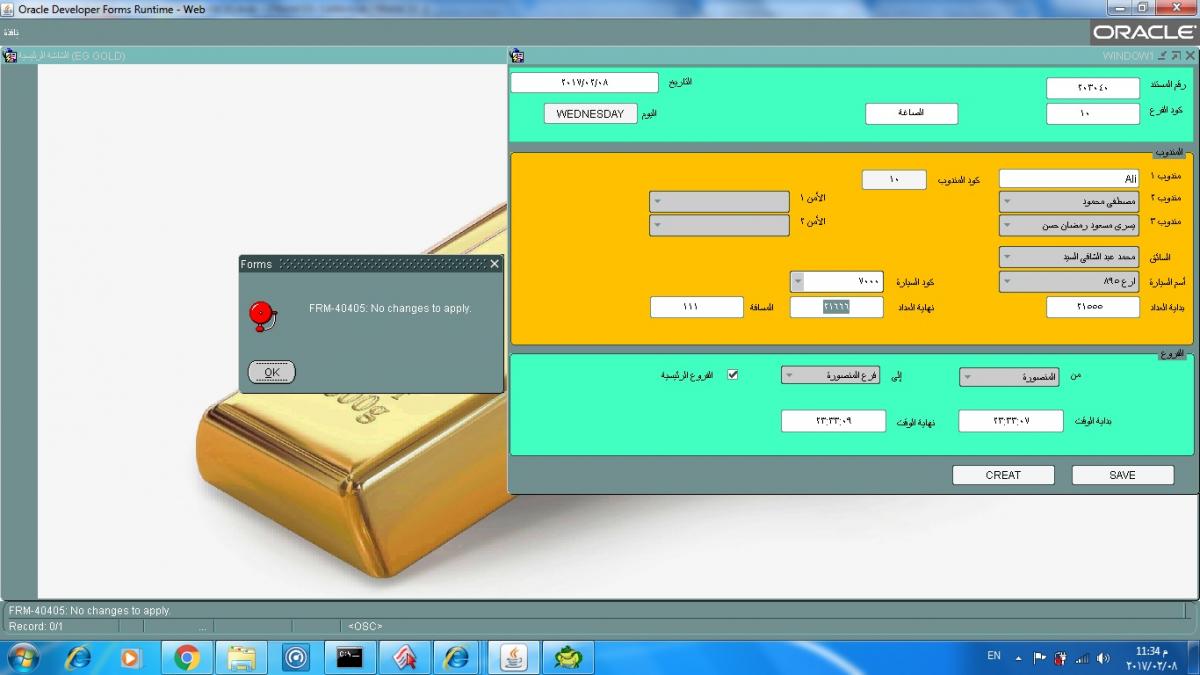Switch to the Java application in taskbar
Screen dimensions: 1200x675
point(513,657)
